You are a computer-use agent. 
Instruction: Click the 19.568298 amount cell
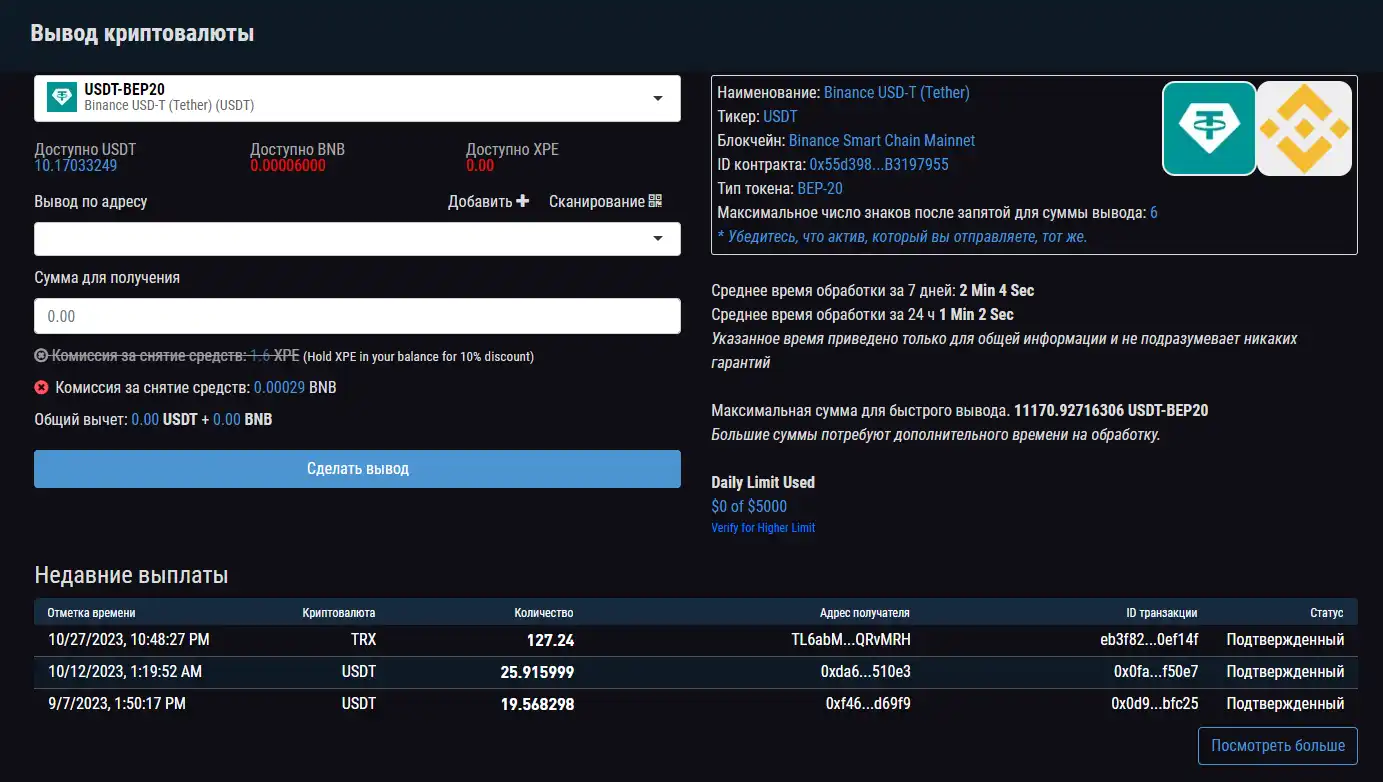[x=537, y=704]
